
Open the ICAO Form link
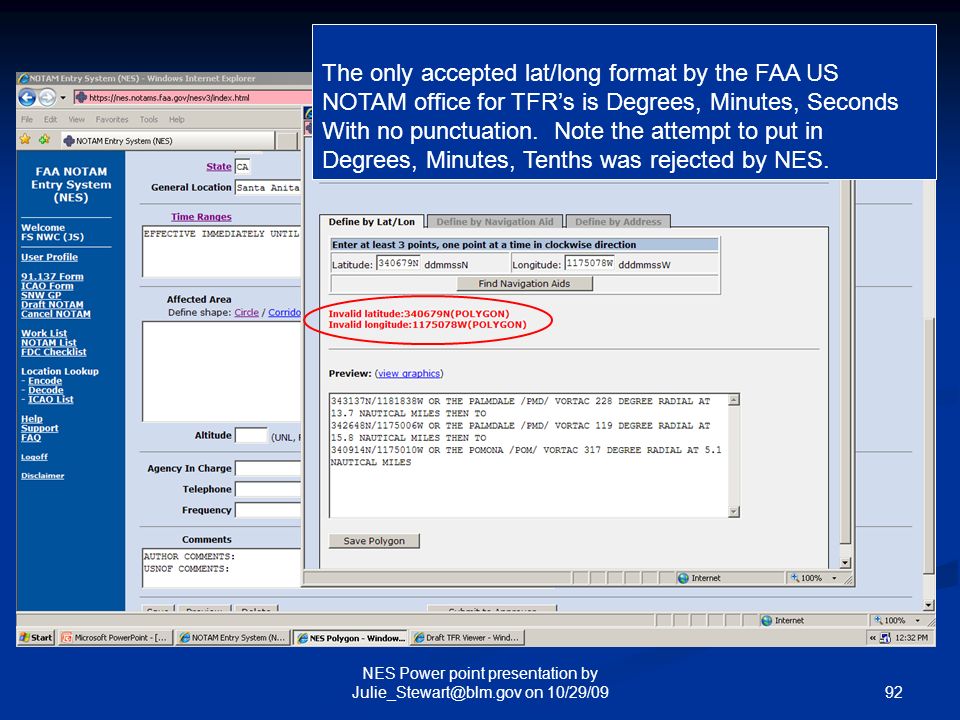(x=47, y=286)
